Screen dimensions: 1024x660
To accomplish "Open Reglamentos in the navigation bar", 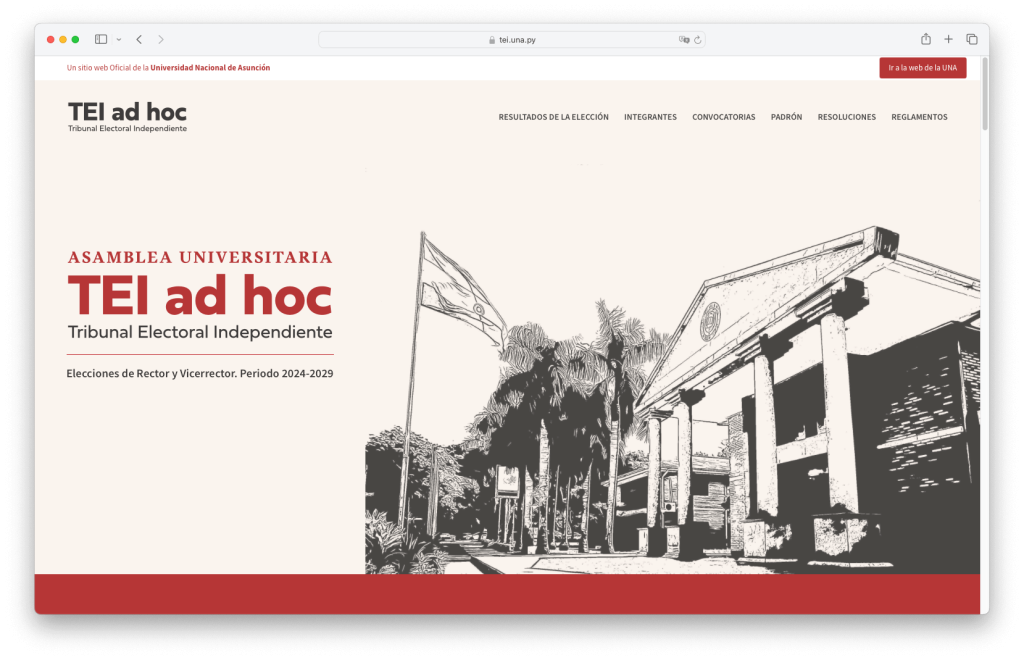I will (919, 117).
